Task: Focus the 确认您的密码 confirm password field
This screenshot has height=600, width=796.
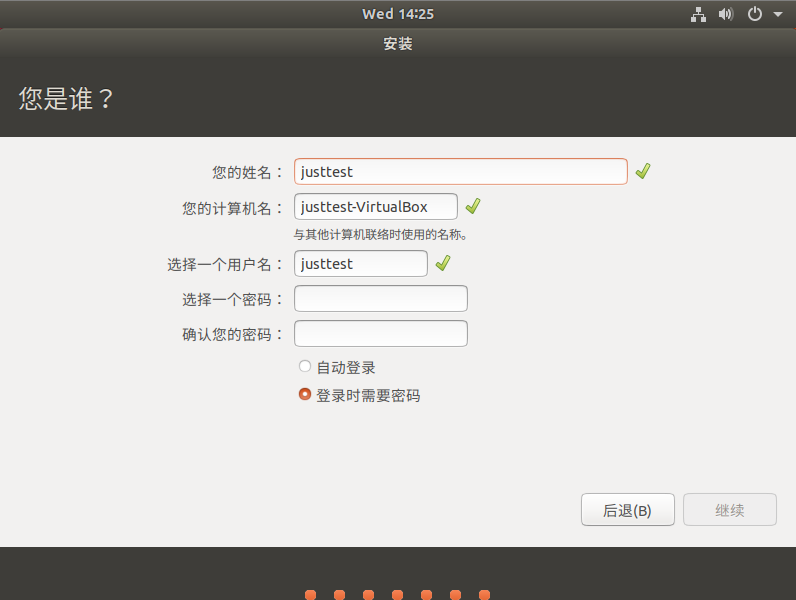Action: [x=381, y=334]
